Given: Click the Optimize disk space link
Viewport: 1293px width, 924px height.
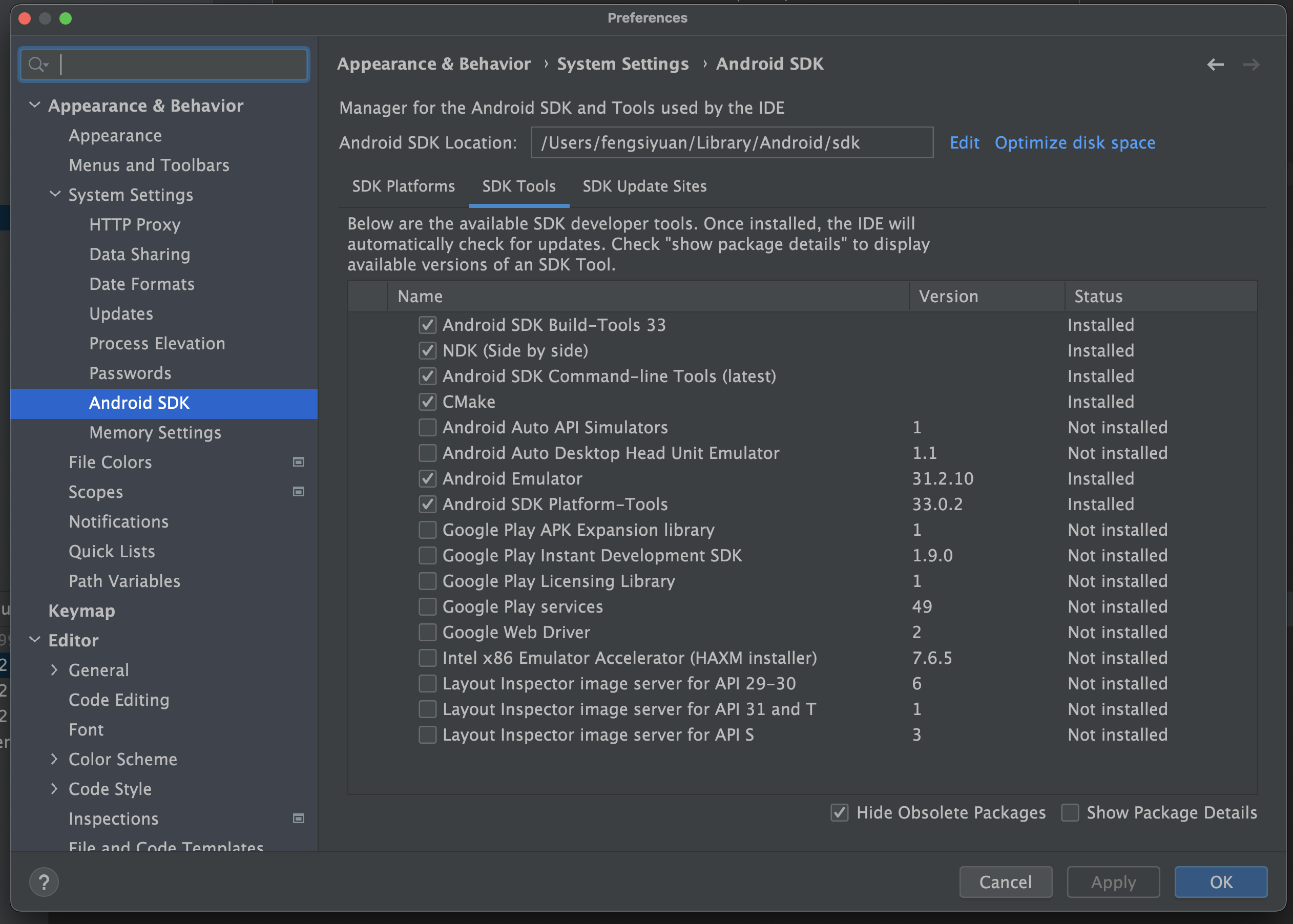Looking at the screenshot, I should (x=1074, y=142).
